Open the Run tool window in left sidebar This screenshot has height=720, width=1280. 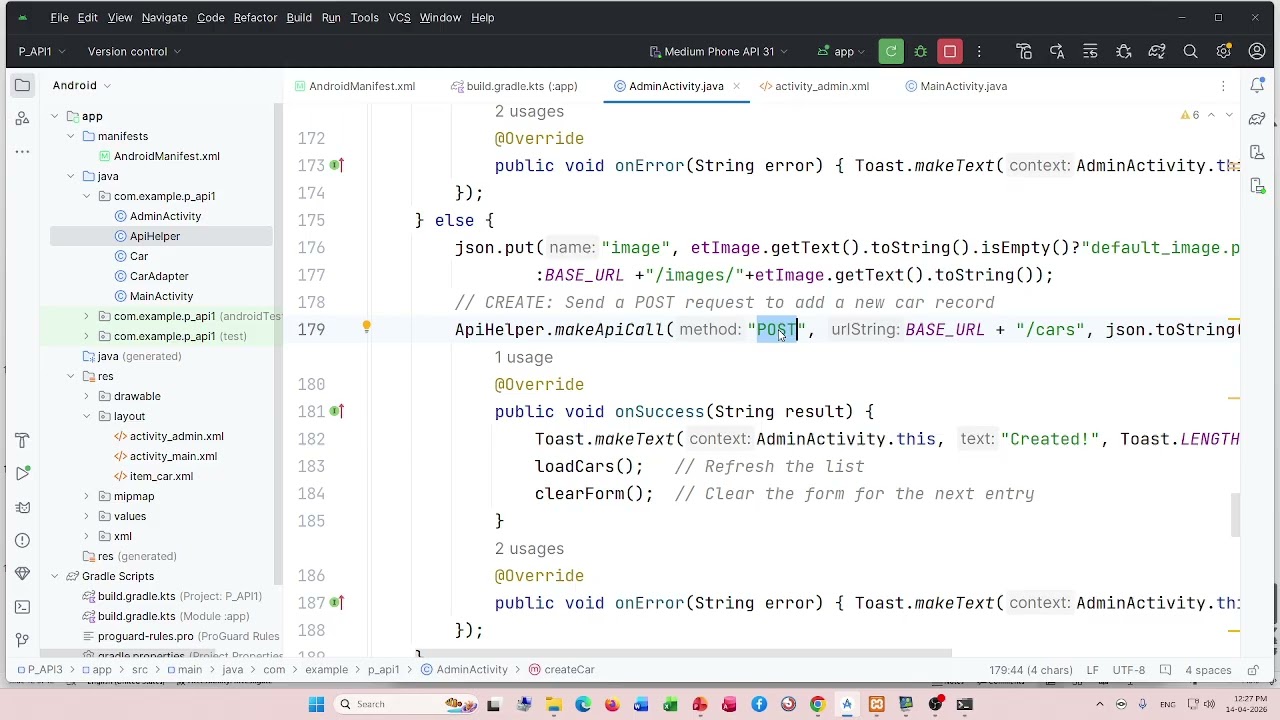(22, 473)
